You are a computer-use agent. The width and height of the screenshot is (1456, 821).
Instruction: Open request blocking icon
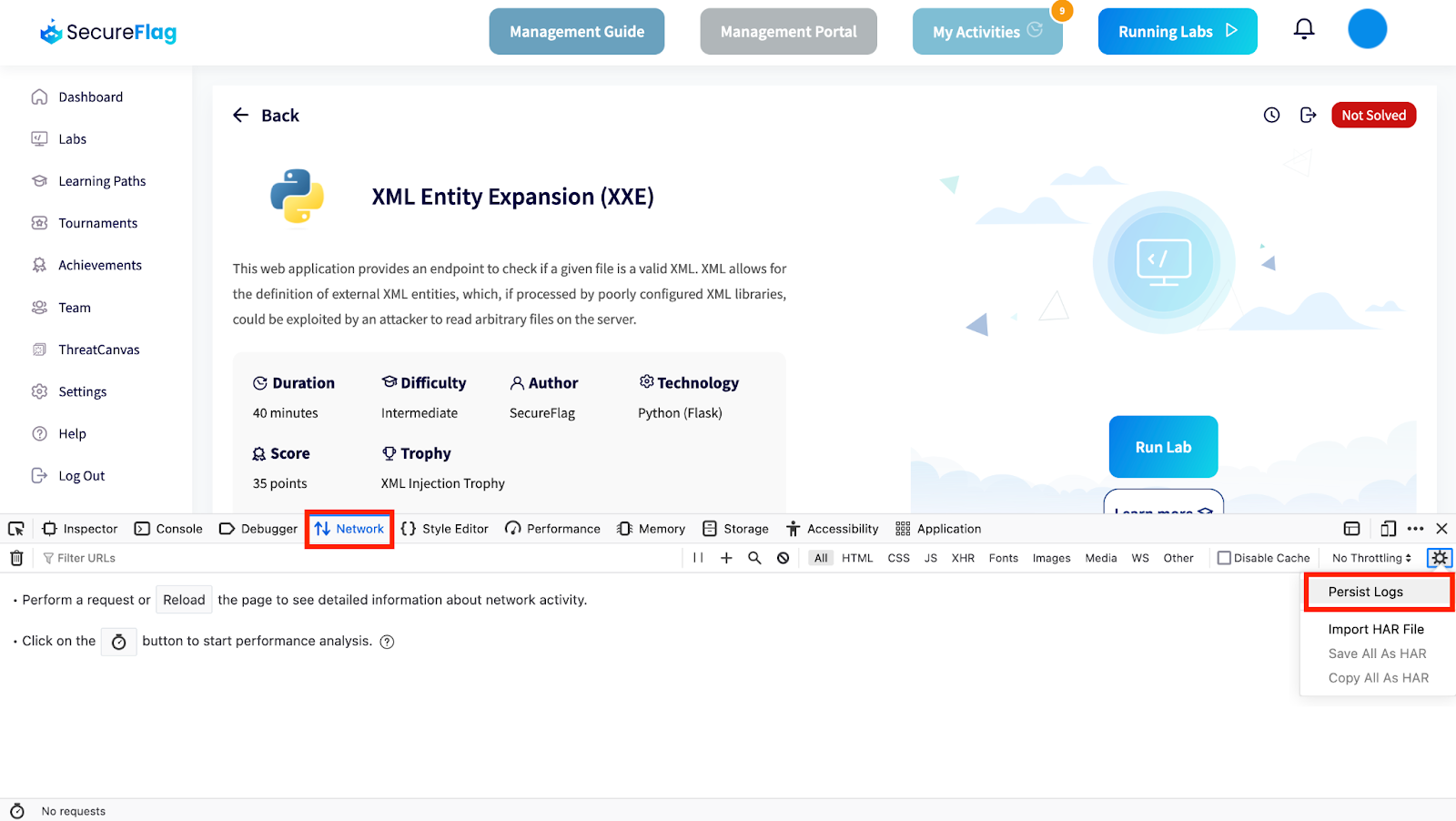coord(783,558)
